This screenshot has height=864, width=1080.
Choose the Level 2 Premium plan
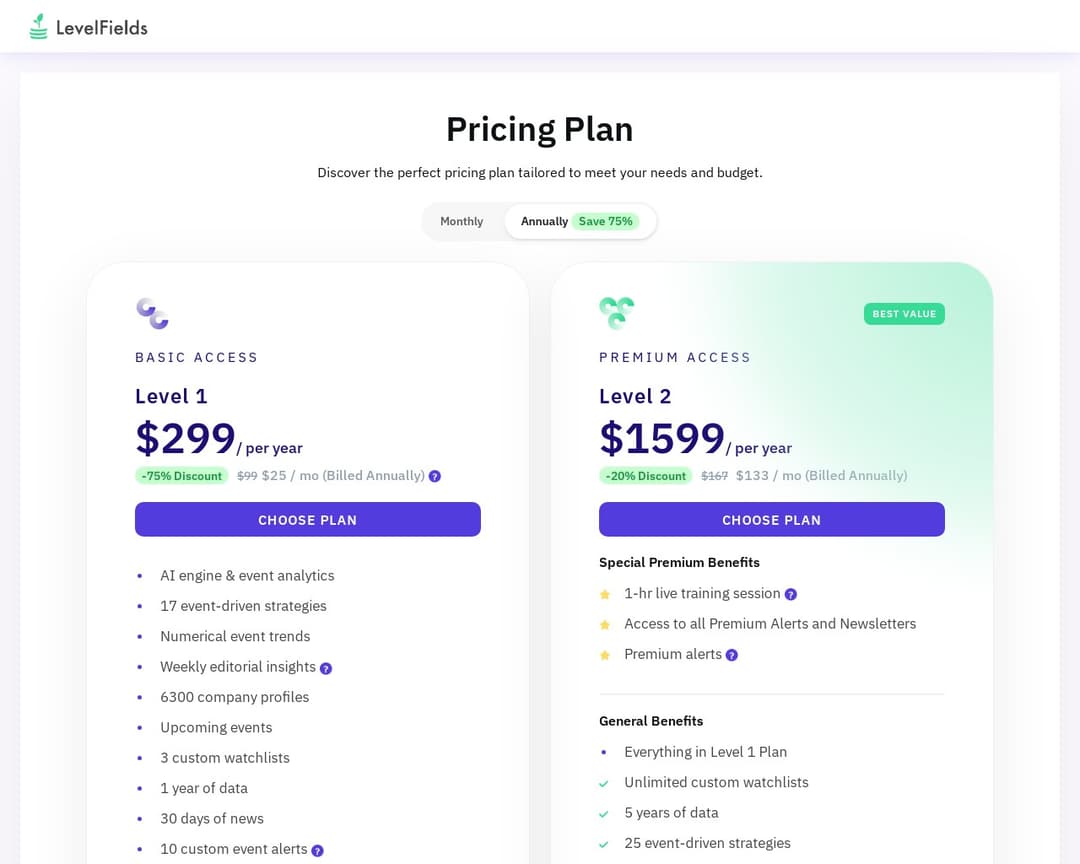tap(771, 520)
